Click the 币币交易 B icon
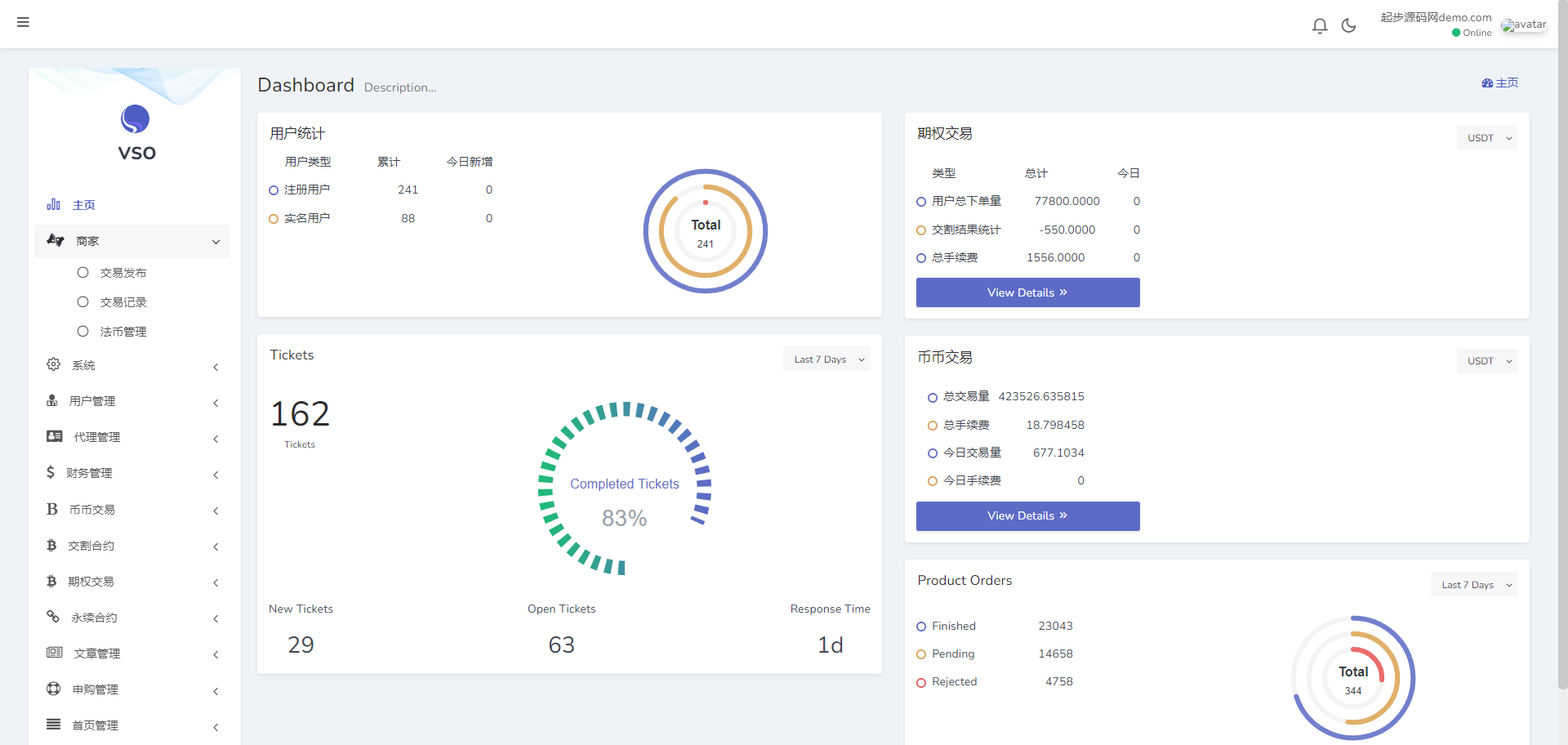This screenshot has width=1568, height=745. [52, 509]
